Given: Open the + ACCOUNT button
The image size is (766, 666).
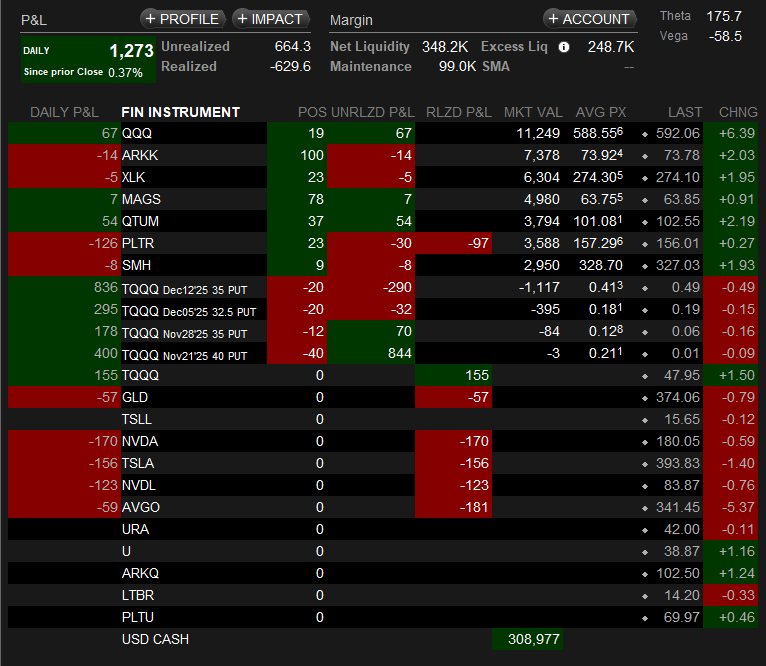Looking at the screenshot, I should pyautogui.click(x=589, y=19).
